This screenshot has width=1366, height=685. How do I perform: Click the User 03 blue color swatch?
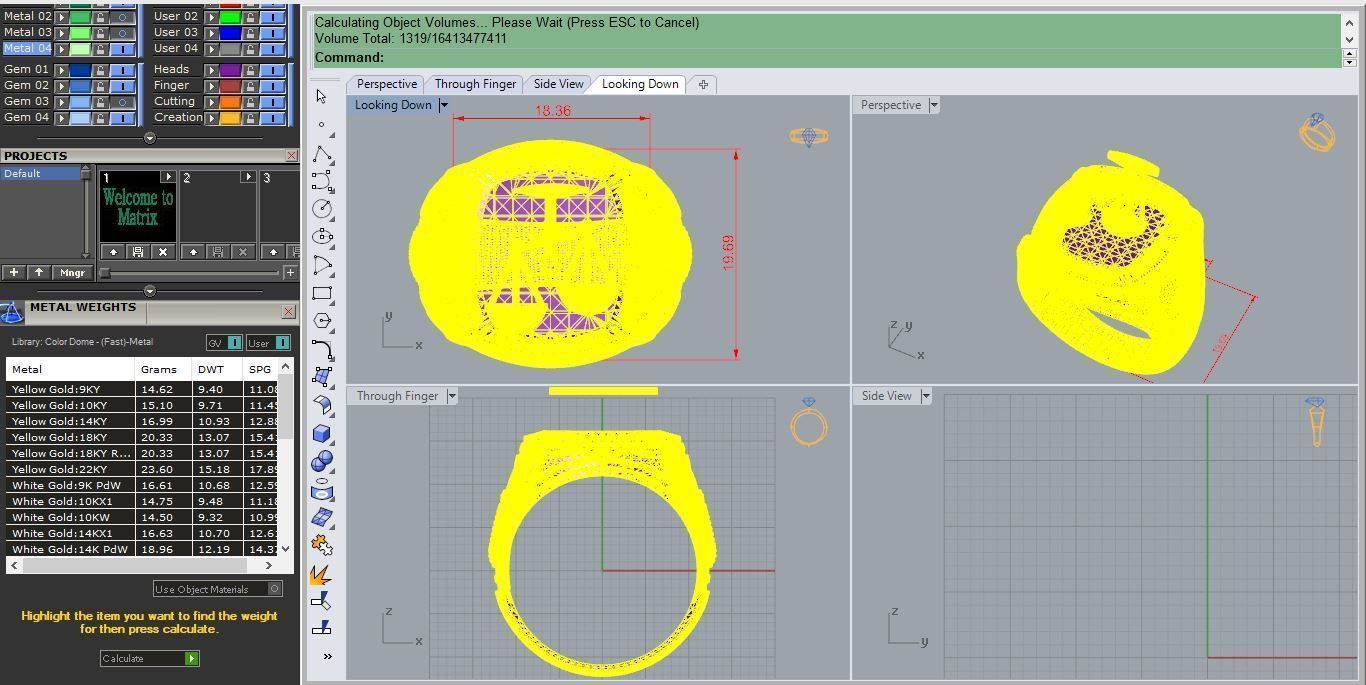point(230,32)
